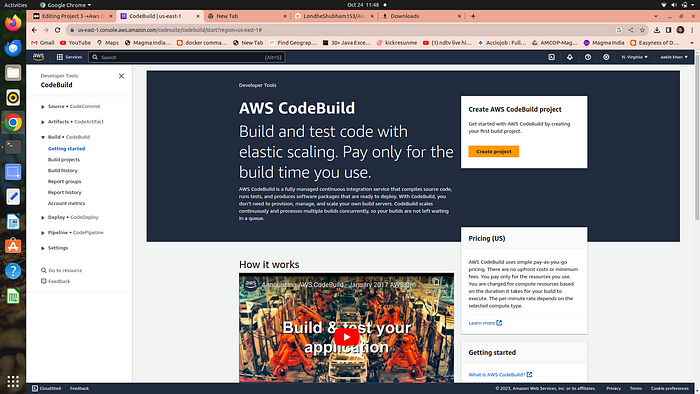
Task: Expand the Source CodeCommit section
Action: point(43,107)
